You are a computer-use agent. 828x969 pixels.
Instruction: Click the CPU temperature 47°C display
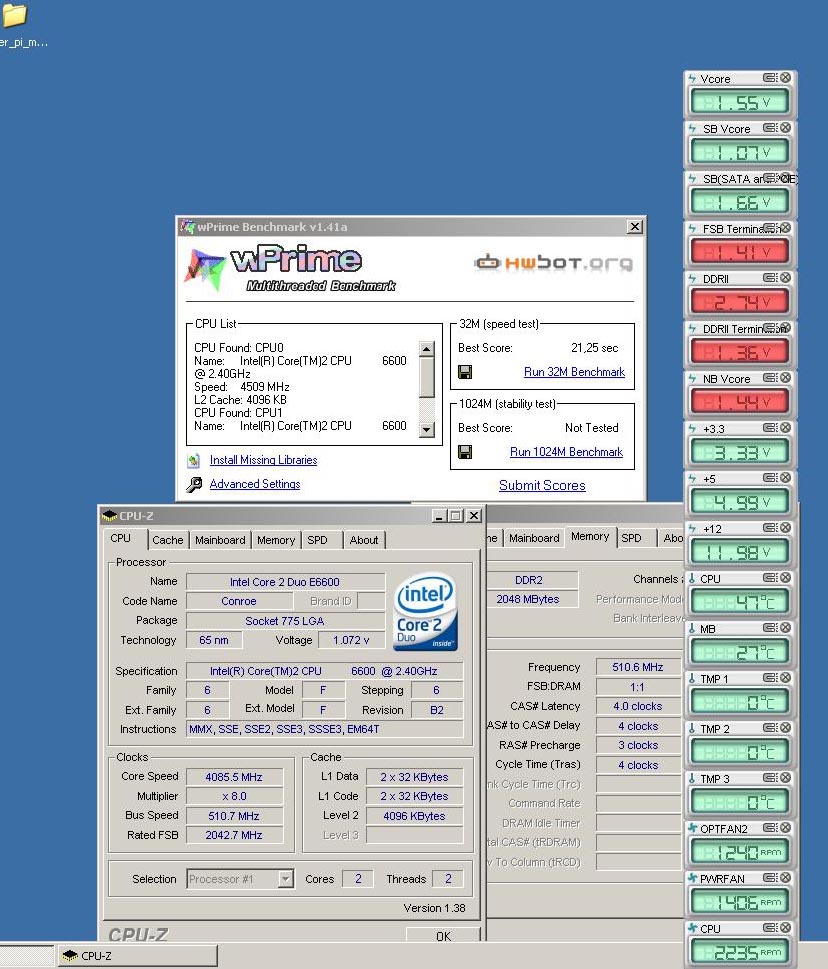coord(740,601)
